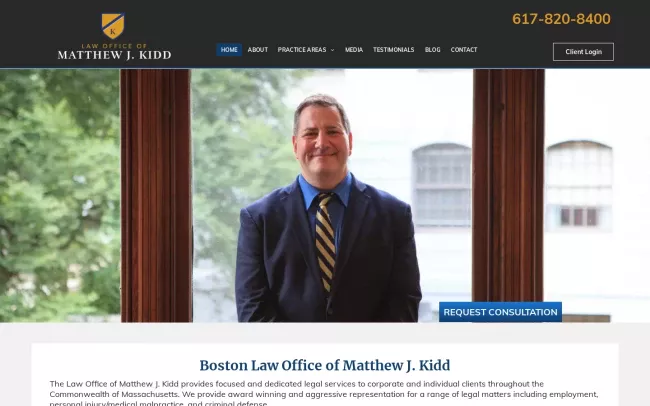
Task: Click the Request Consultation button
Action: click(x=500, y=312)
